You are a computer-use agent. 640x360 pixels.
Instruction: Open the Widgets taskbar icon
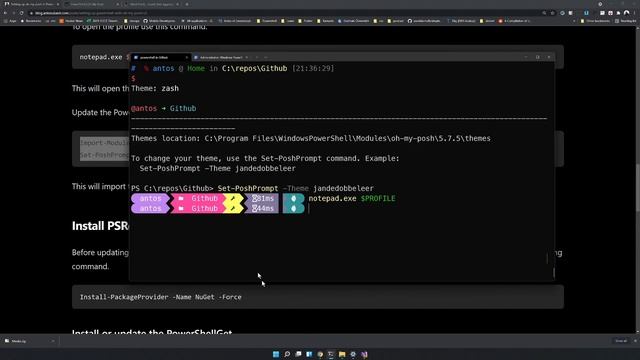(309, 354)
